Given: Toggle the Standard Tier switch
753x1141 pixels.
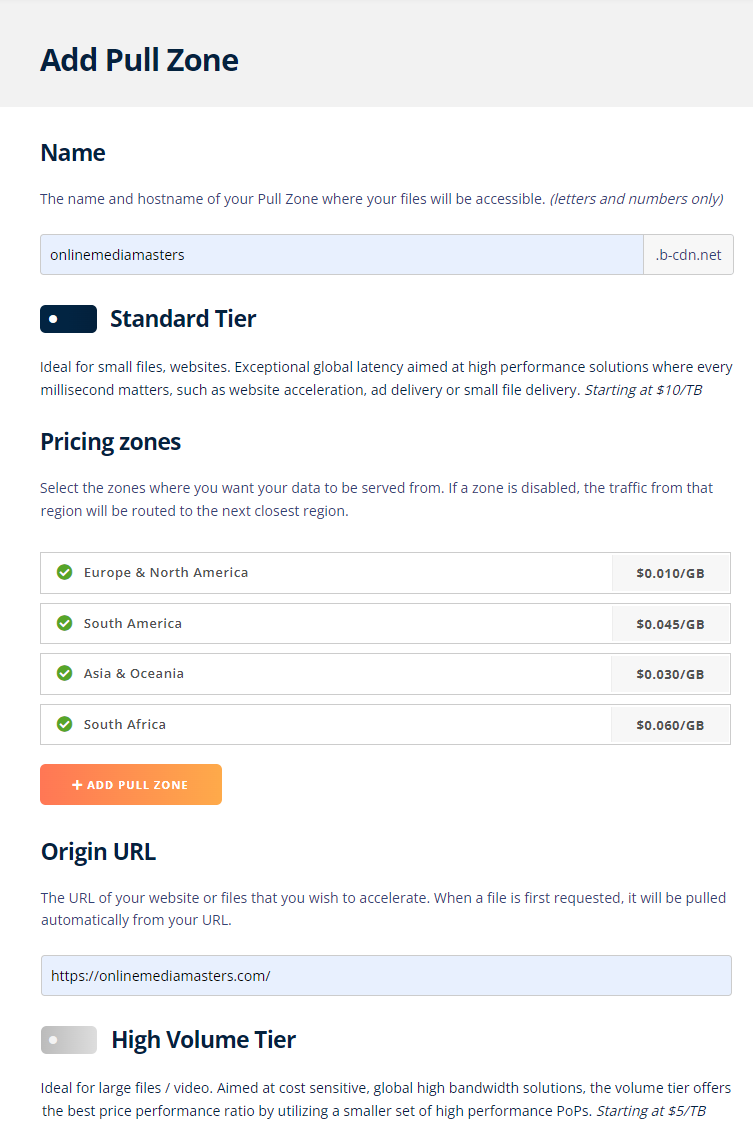Looking at the screenshot, I should pyautogui.click(x=68, y=319).
